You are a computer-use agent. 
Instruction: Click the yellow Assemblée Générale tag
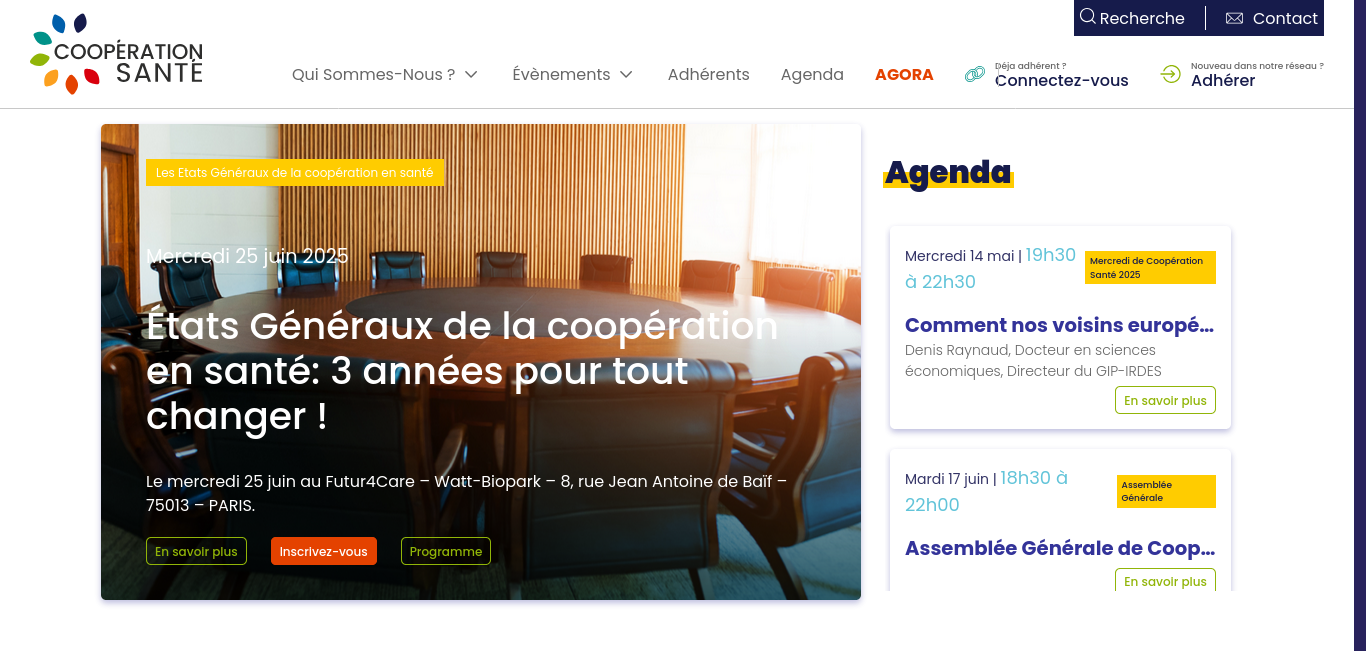(x=1166, y=491)
